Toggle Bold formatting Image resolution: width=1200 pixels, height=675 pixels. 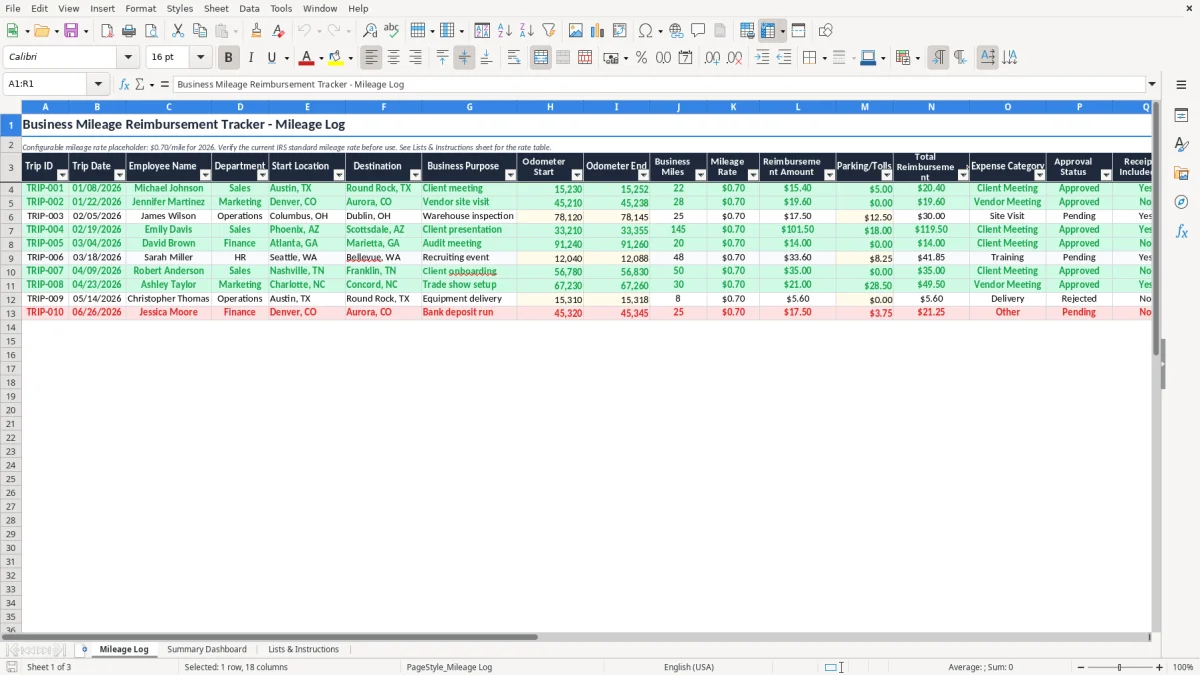click(229, 58)
